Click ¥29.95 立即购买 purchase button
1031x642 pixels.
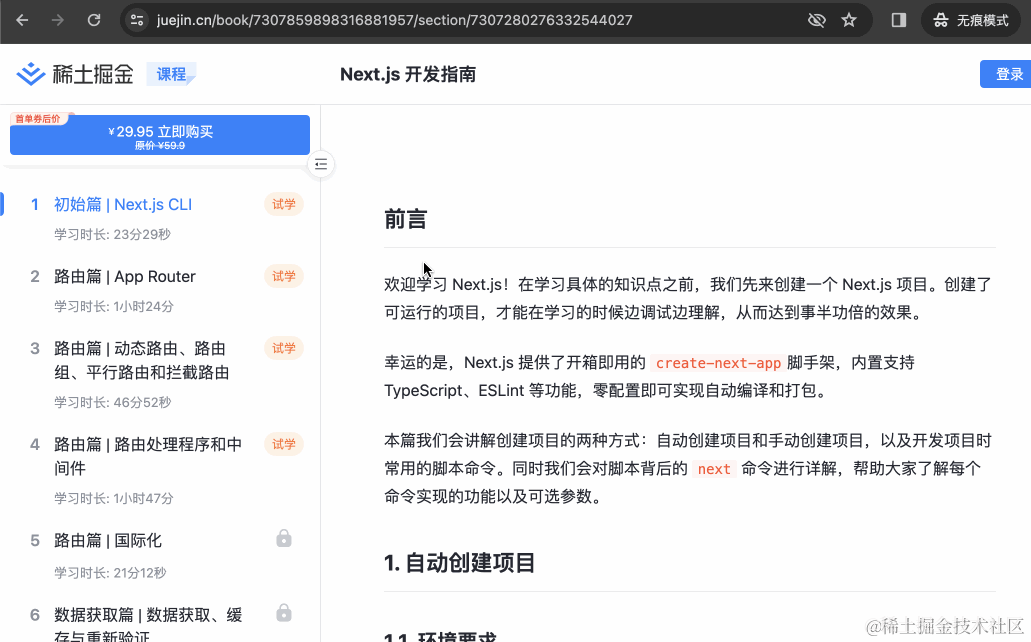tap(160, 136)
